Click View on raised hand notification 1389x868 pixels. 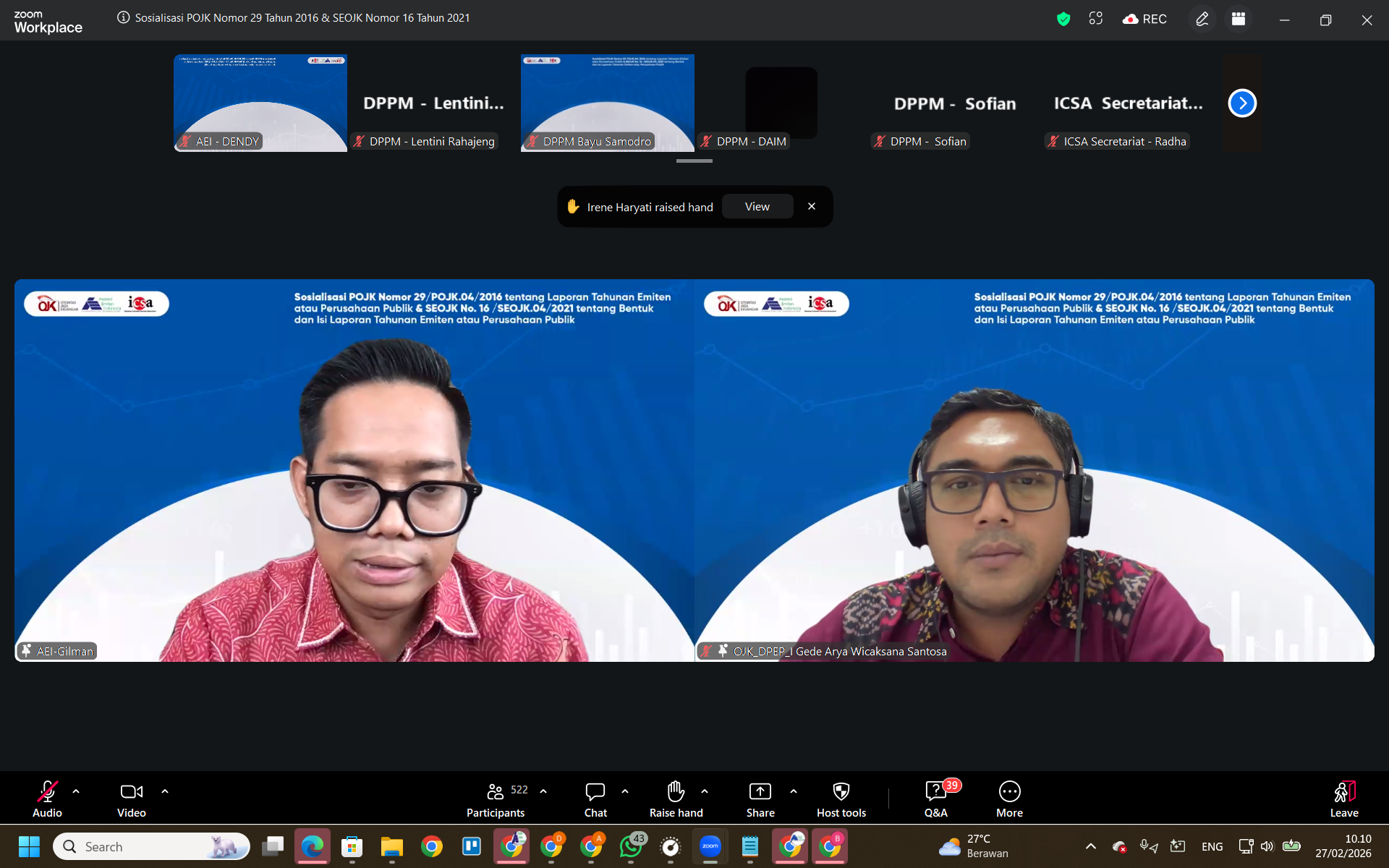pyautogui.click(x=757, y=207)
